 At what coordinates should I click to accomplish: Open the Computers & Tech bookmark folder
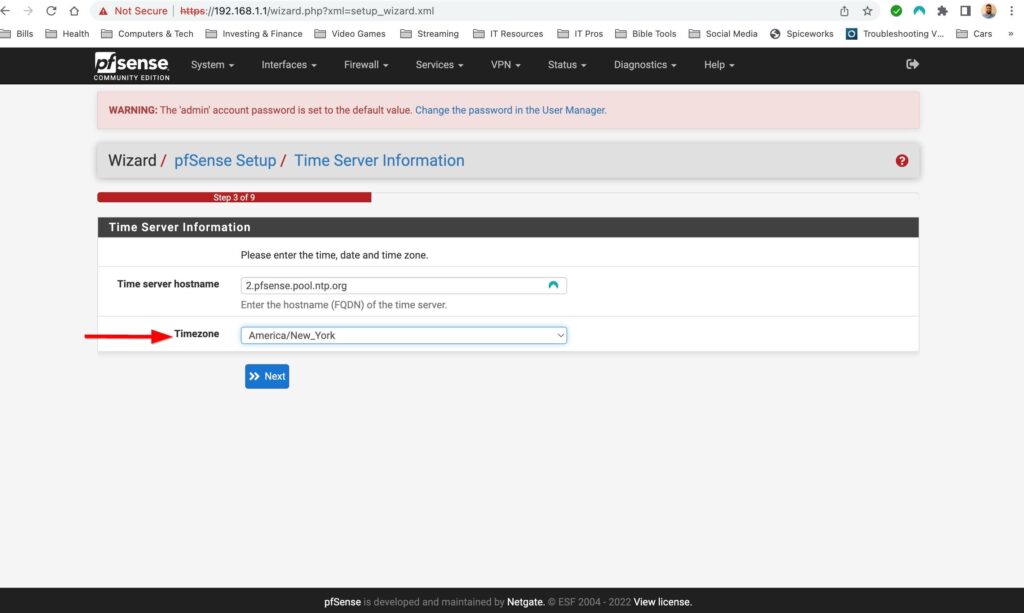pyautogui.click(x=147, y=34)
